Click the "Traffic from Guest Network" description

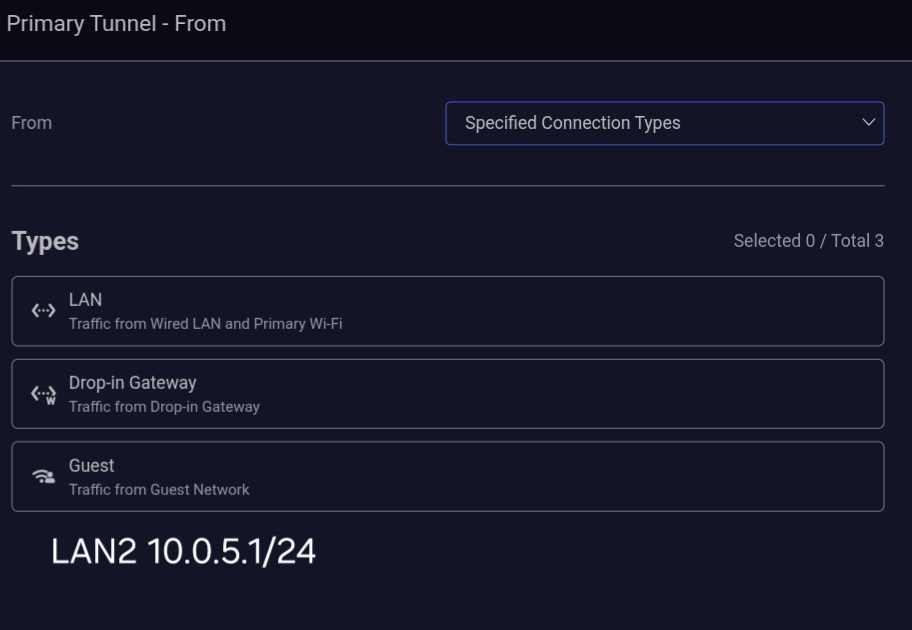pyautogui.click(x=159, y=490)
